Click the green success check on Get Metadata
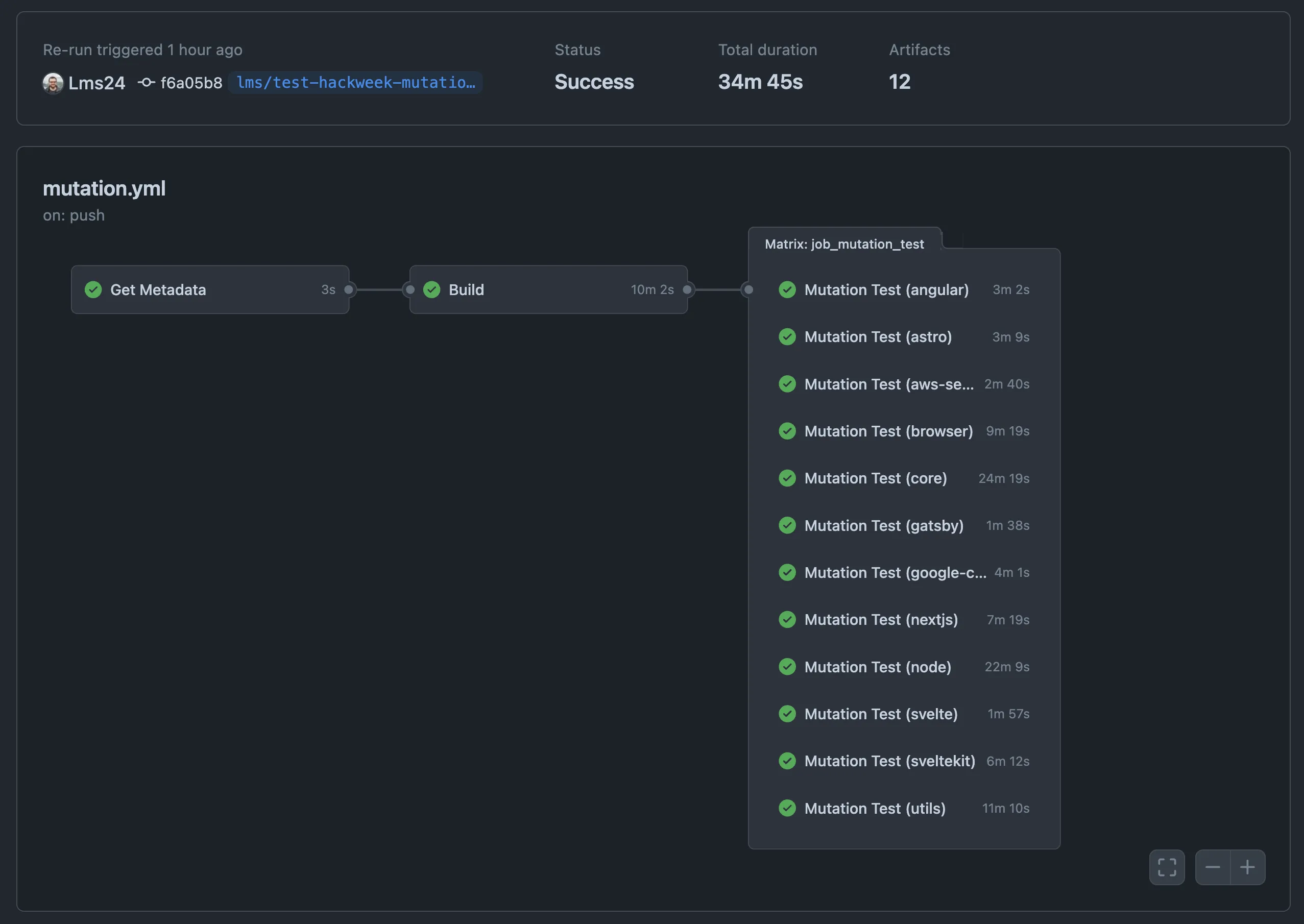The width and height of the screenshot is (1304, 924). pos(93,289)
